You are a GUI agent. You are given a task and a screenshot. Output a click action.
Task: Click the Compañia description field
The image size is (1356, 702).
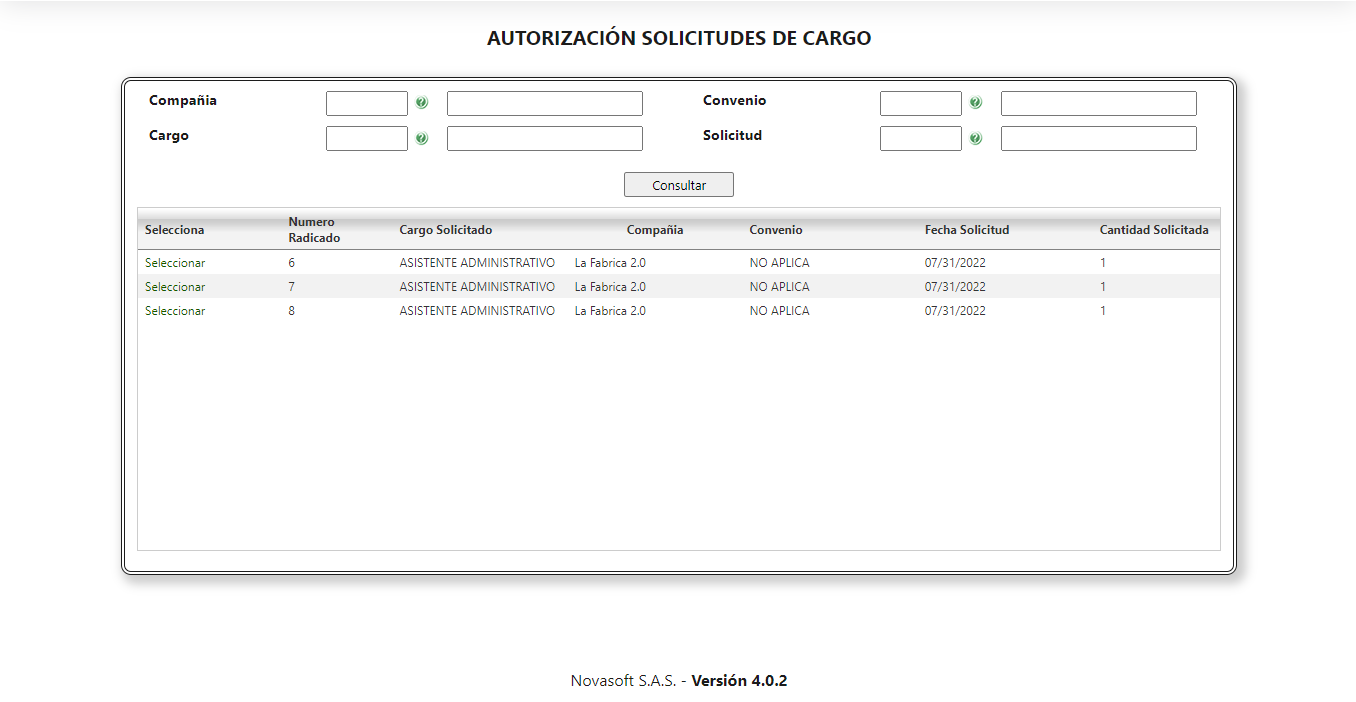tap(544, 103)
